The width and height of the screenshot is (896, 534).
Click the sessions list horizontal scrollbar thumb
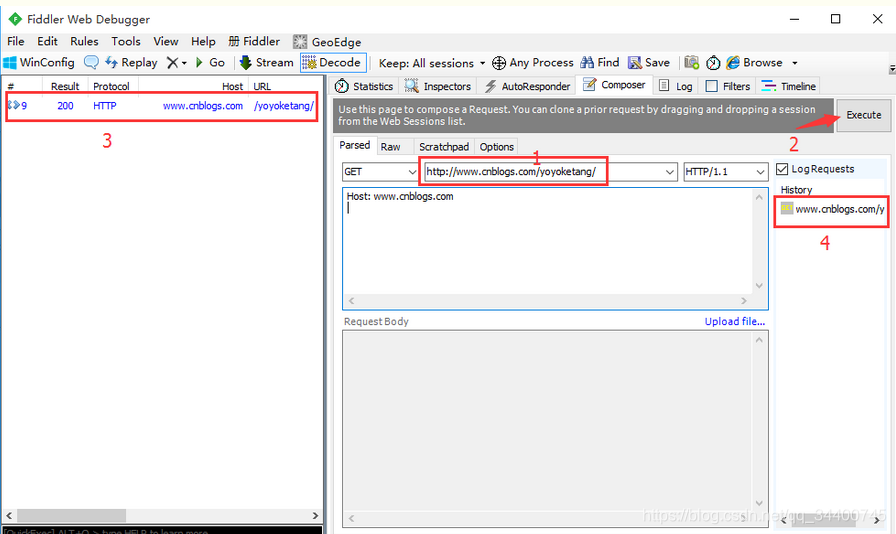(71, 515)
